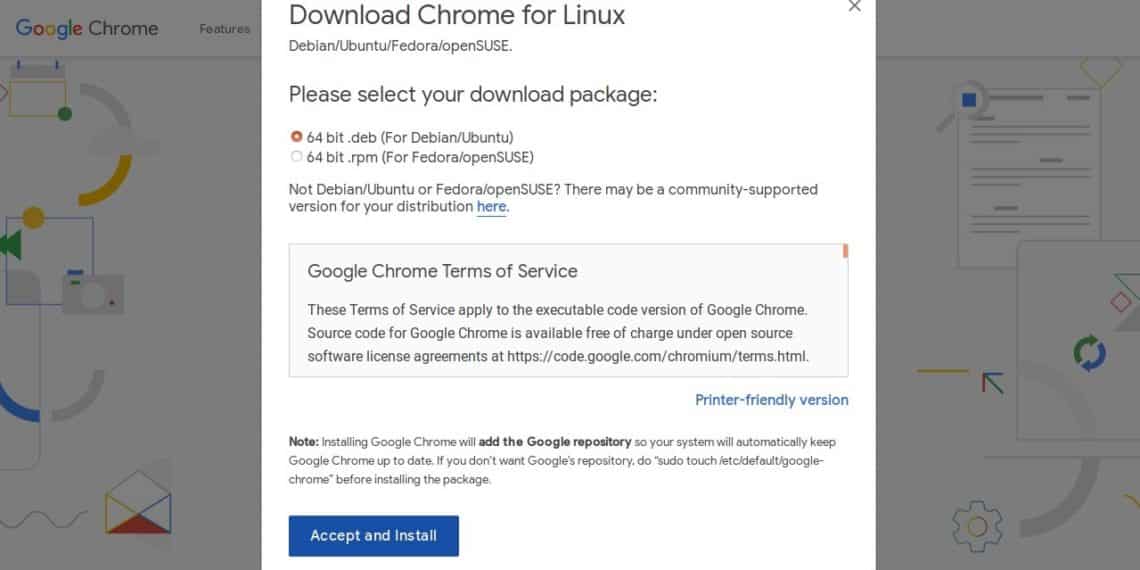The image size is (1140, 570).
Task: Close the download dialog with the X
Action: (854, 7)
